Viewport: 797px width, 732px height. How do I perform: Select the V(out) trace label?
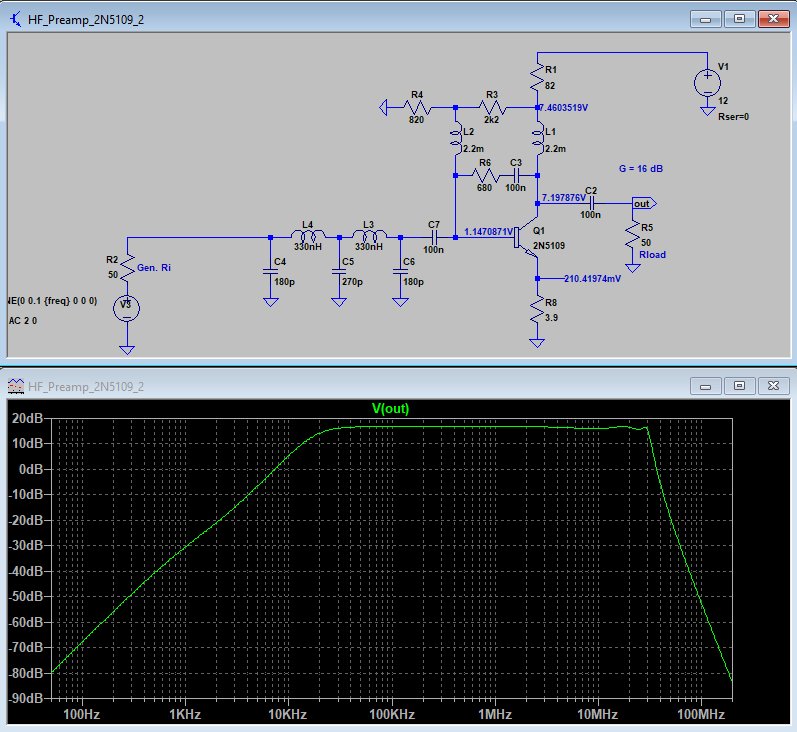(x=390, y=408)
